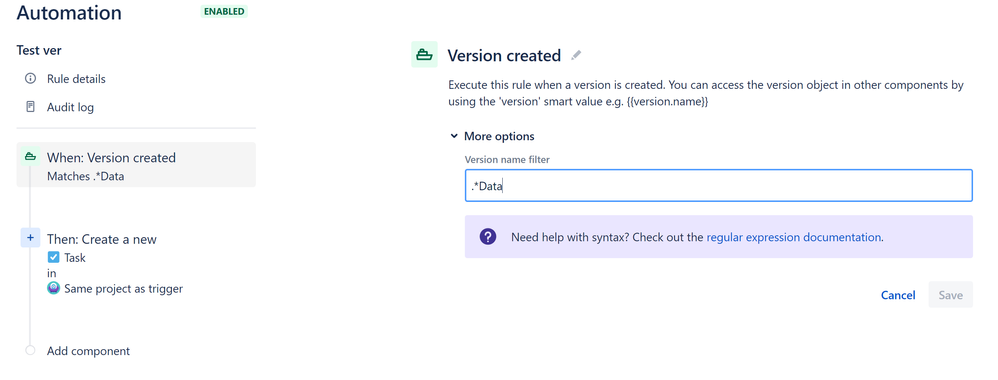The width and height of the screenshot is (998, 380).
Task: Click the project avatar for Same project
Action: coord(53,288)
